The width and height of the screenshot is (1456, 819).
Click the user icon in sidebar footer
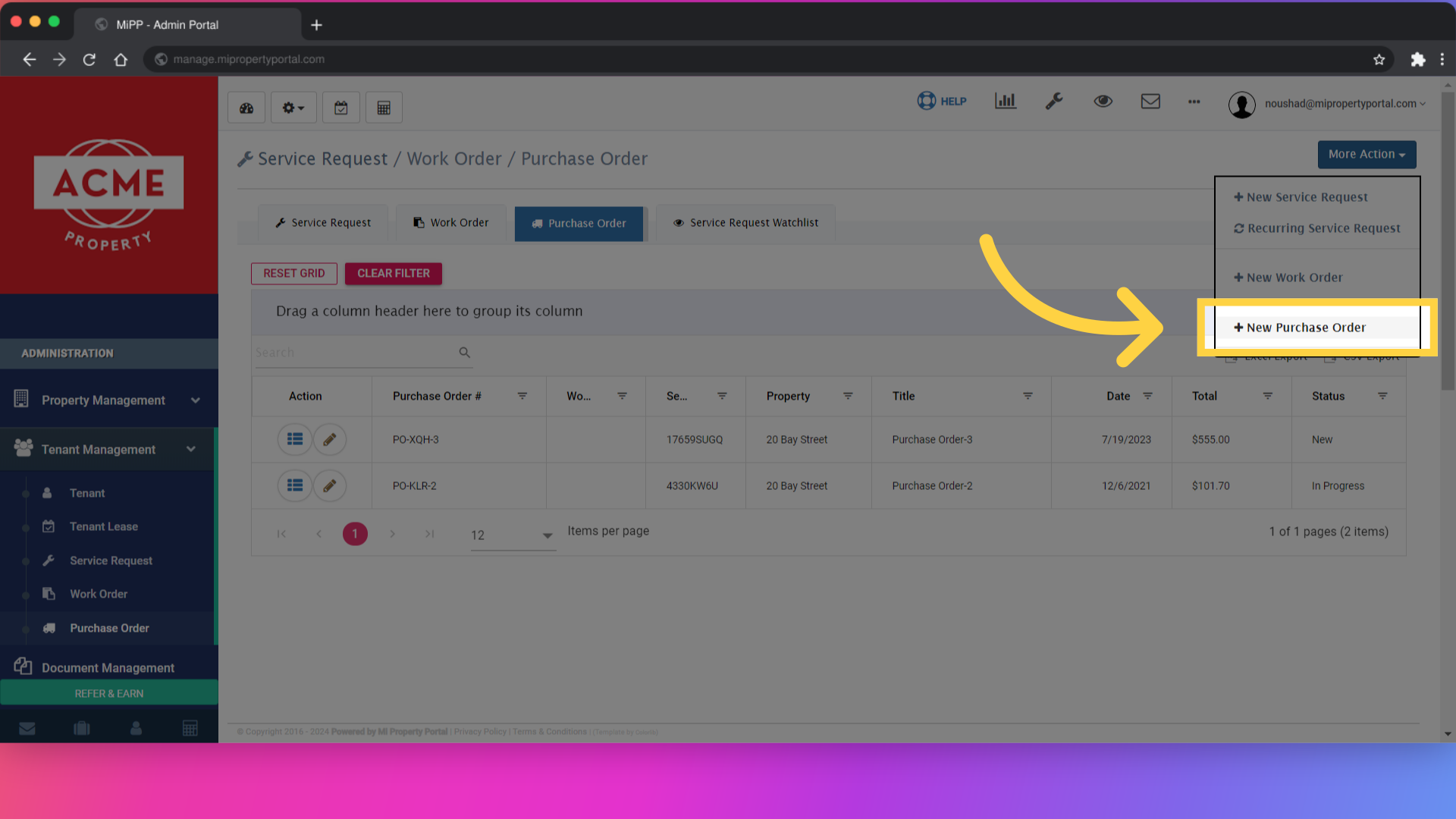pos(136,728)
